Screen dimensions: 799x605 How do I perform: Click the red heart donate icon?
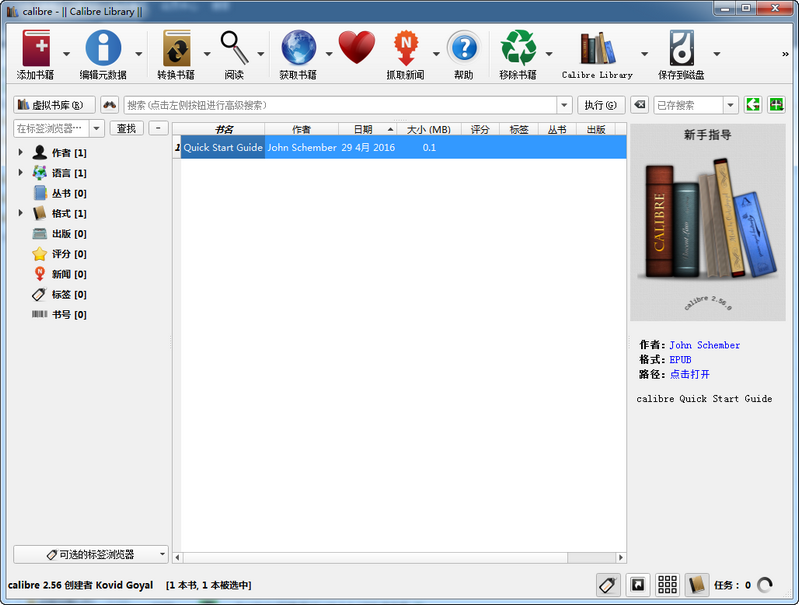click(x=356, y=48)
